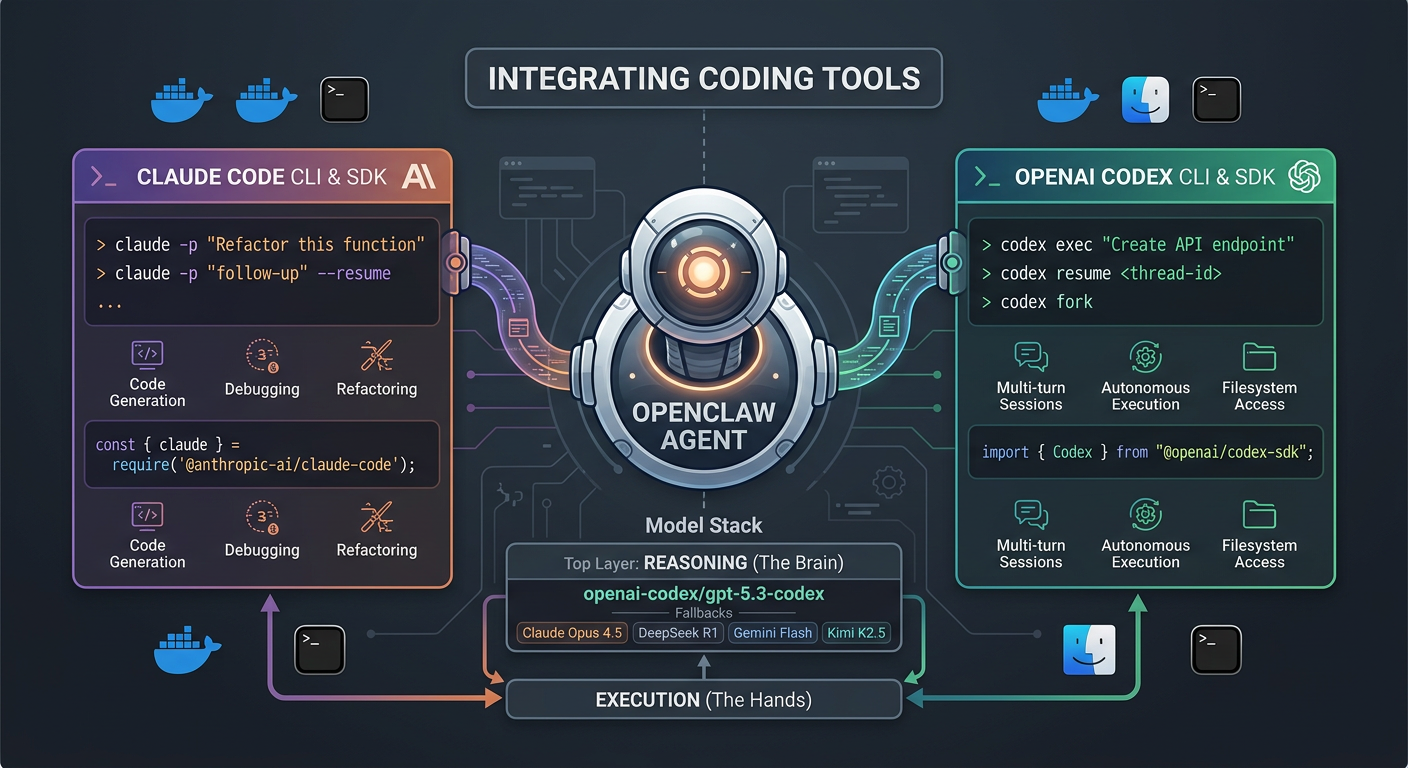The image size is (1408, 768).
Task: Select the require('@anthropic-ai/claude-code'); line
Action: click(263, 465)
